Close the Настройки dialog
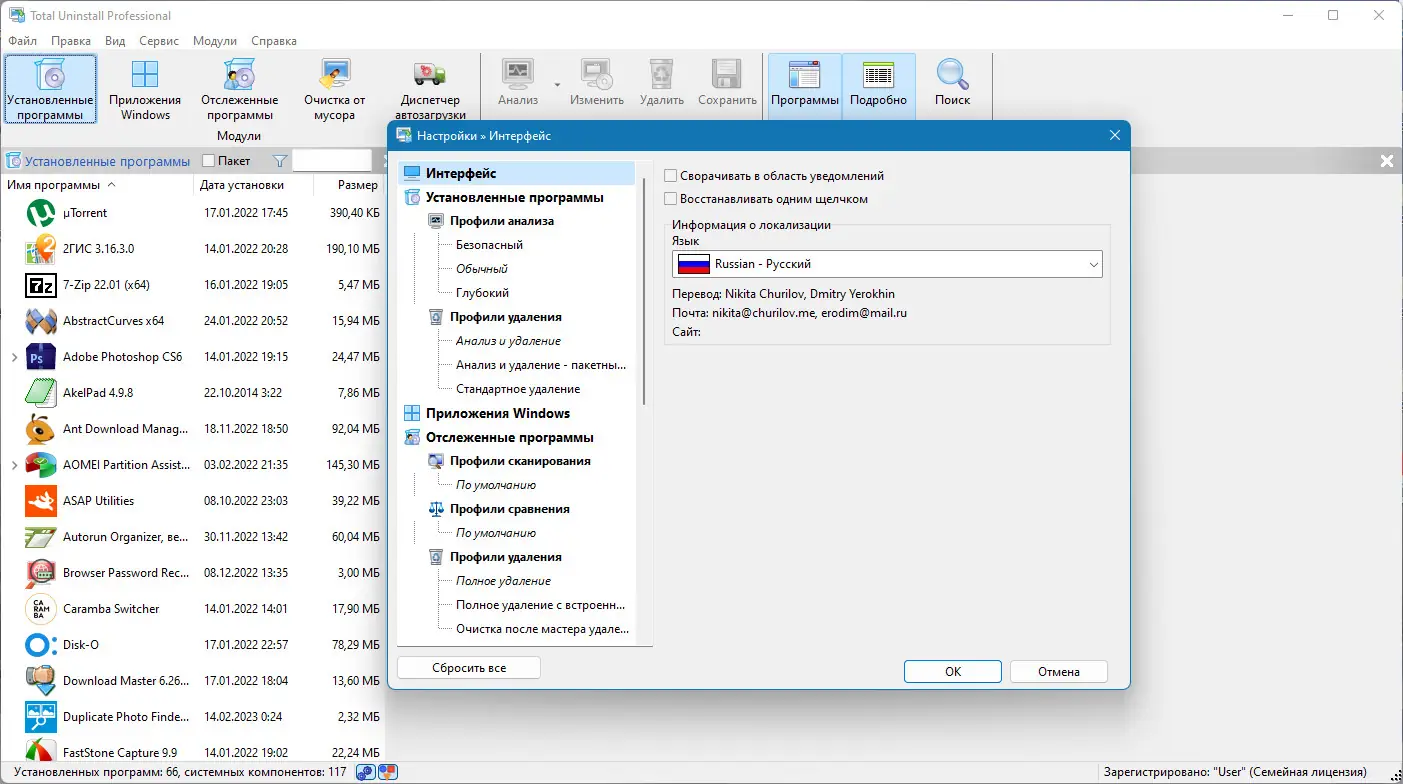This screenshot has width=1403, height=784. click(x=1115, y=136)
